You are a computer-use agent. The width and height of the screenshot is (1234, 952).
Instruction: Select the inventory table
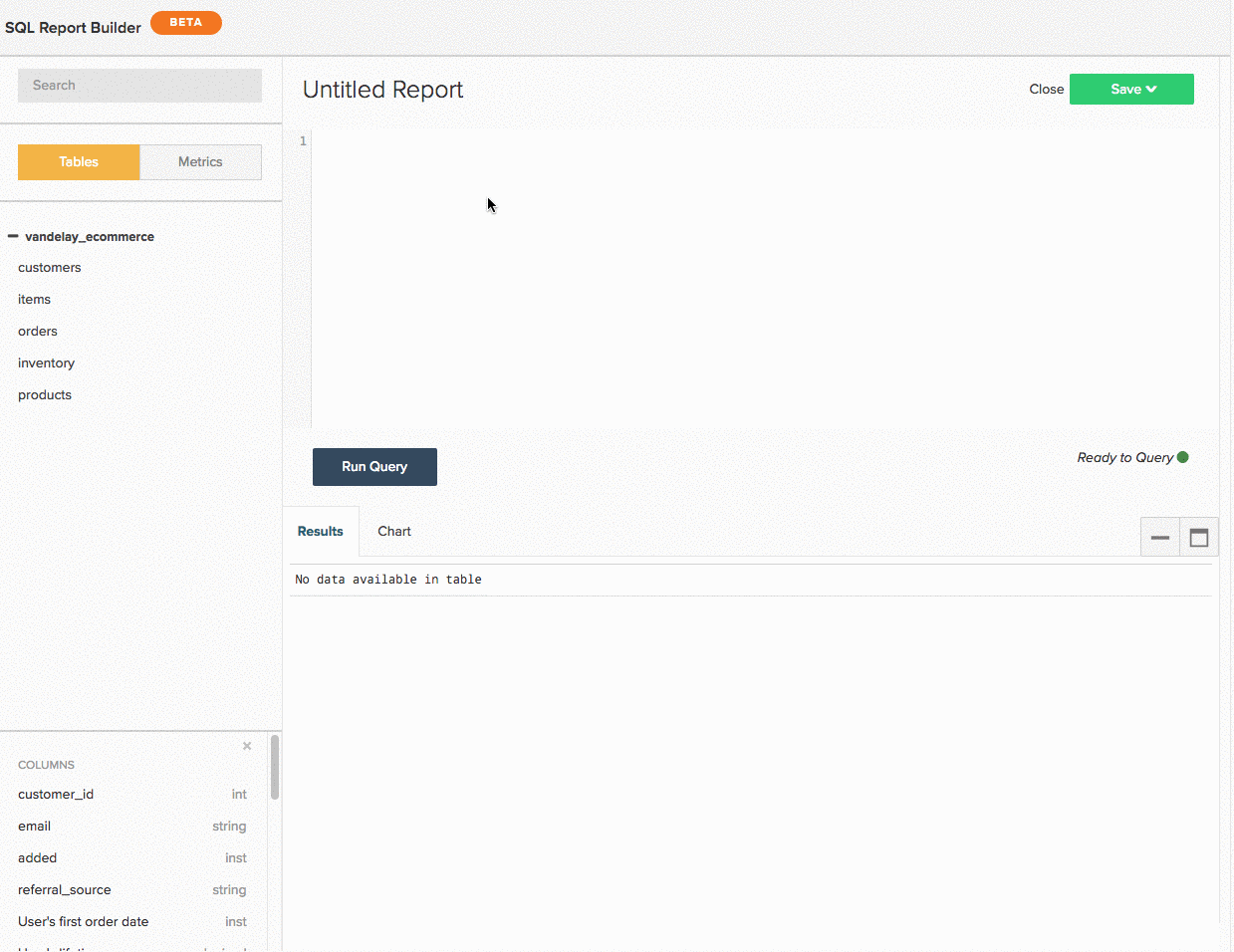tap(46, 363)
